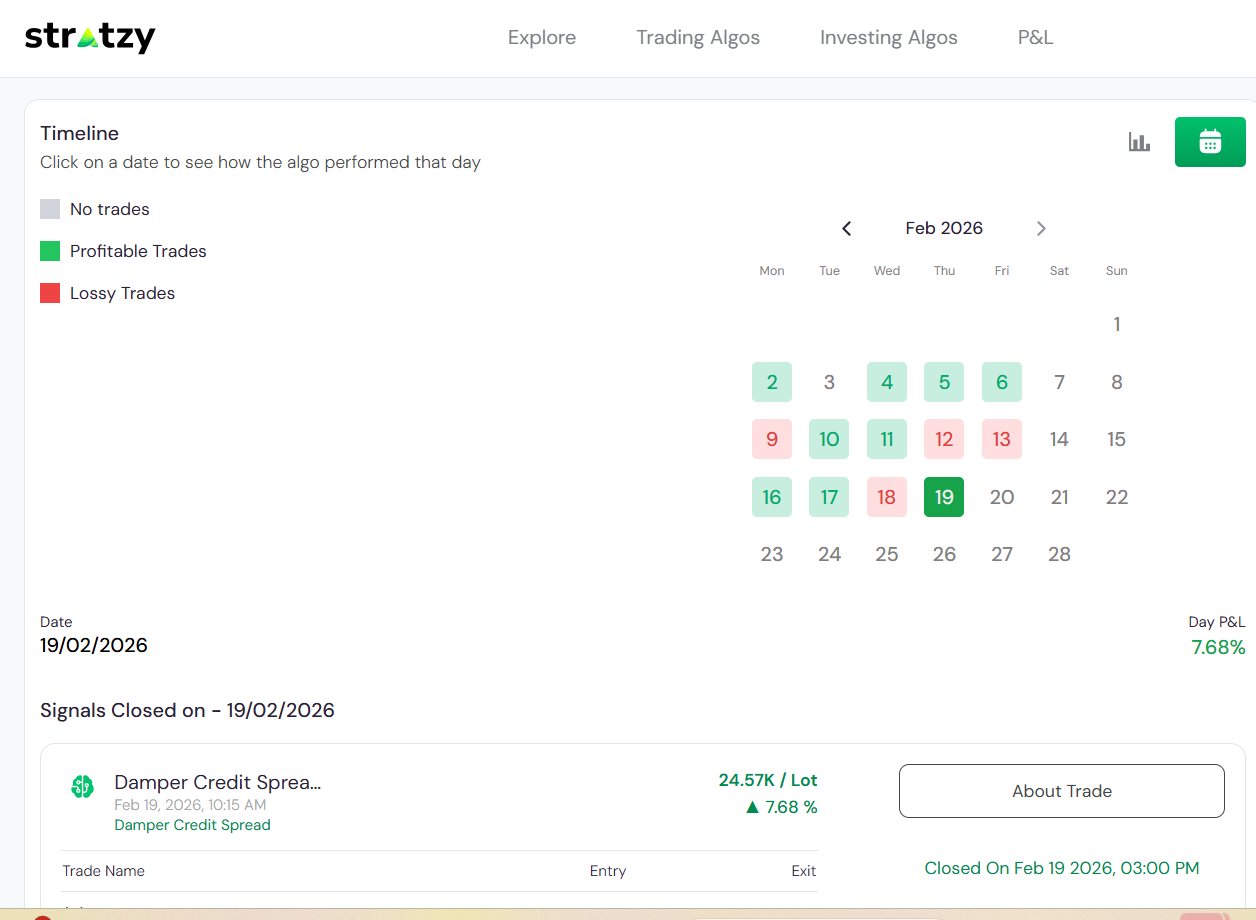This screenshot has height=920, width=1256.
Task: Open the Trading Algos tab
Action: pyautogui.click(x=698, y=38)
